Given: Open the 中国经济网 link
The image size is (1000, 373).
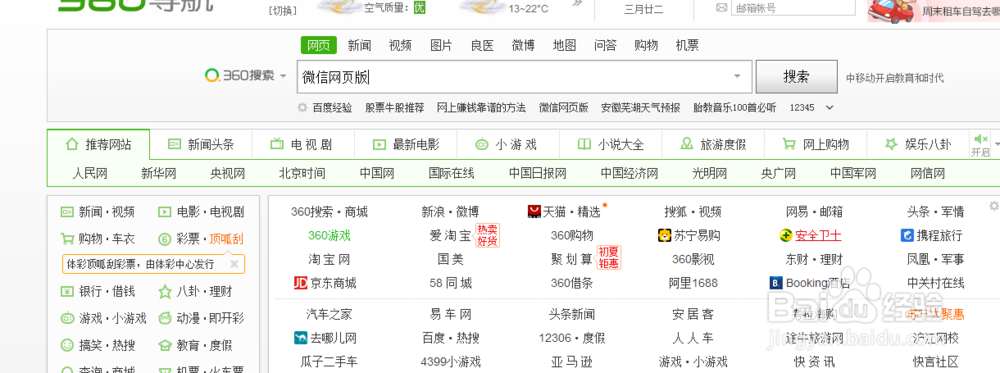Looking at the screenshot, I should (x=629, y=173).
